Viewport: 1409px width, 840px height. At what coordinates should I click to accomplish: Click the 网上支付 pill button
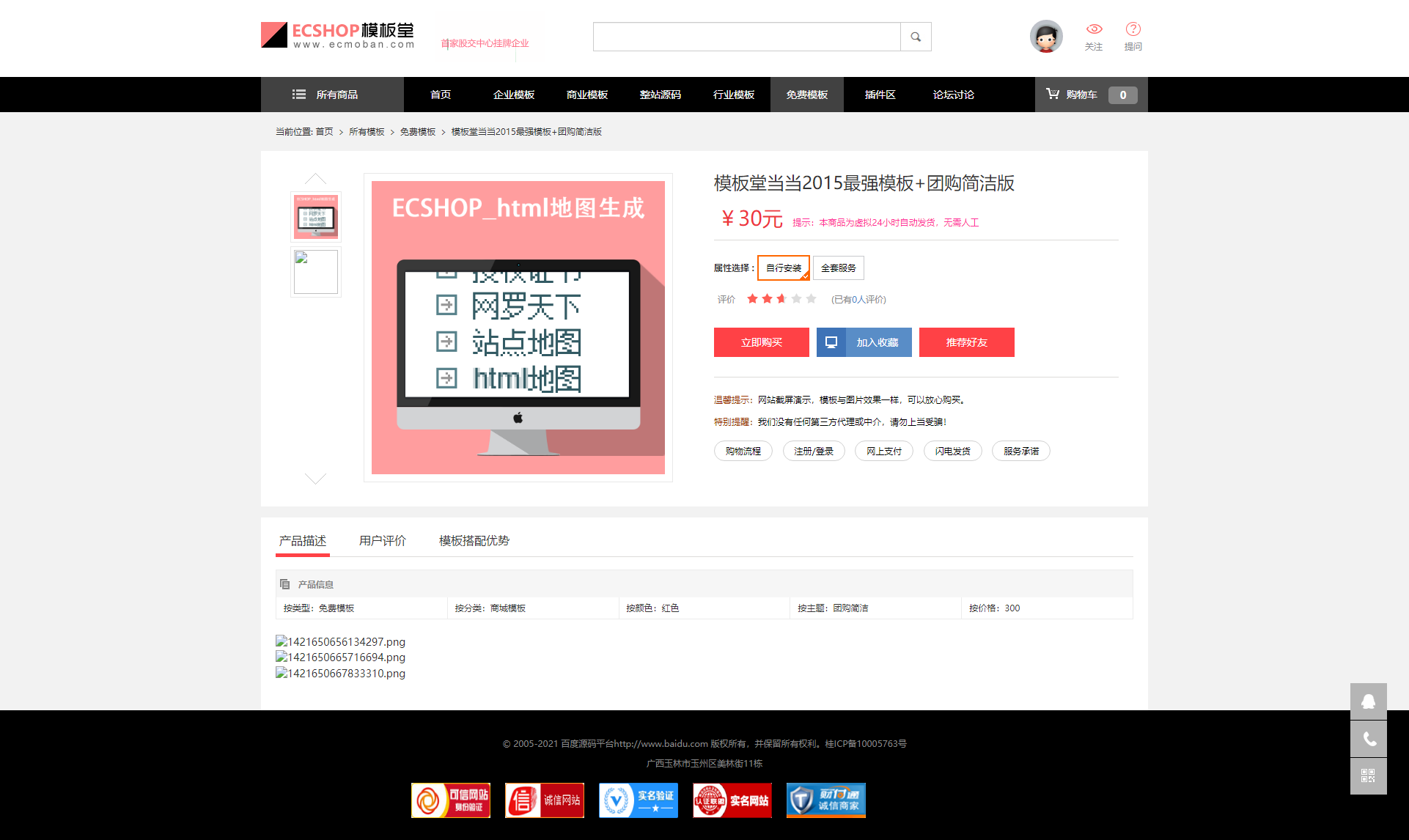(884, 451)
